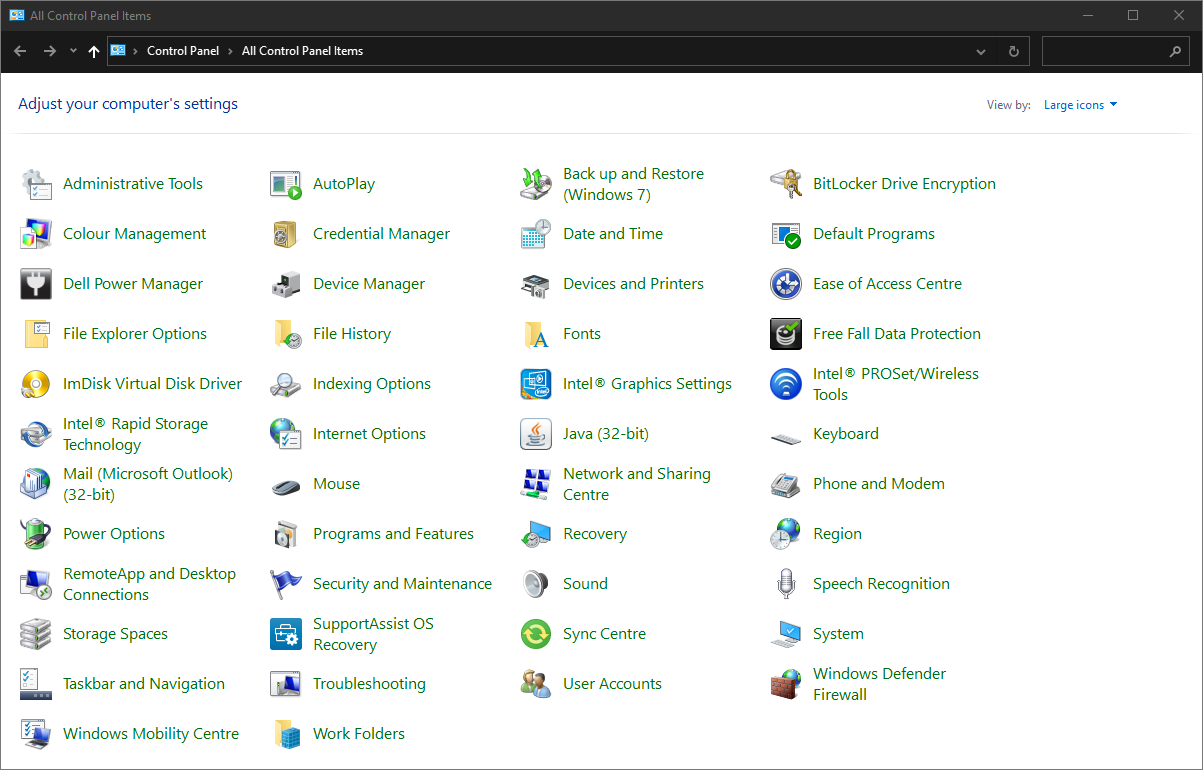The height and width of the screenshot is (770, 1203).
Task: Go up one level with Up arrow
Action: coord(94,51)
